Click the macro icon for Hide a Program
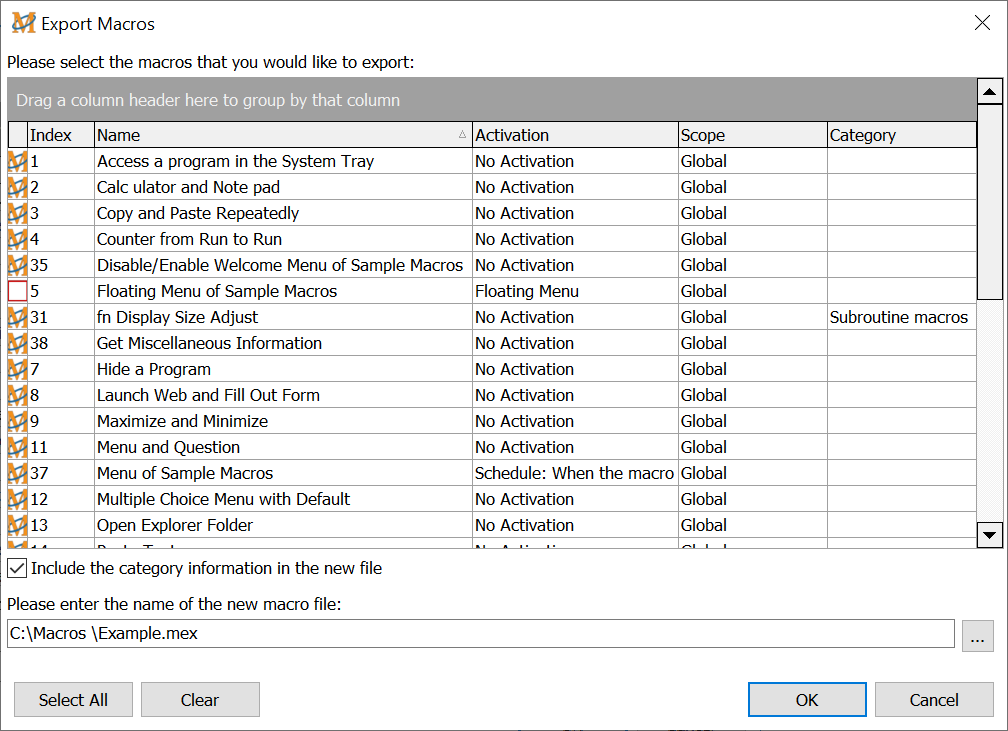 (x=17, y=369)
